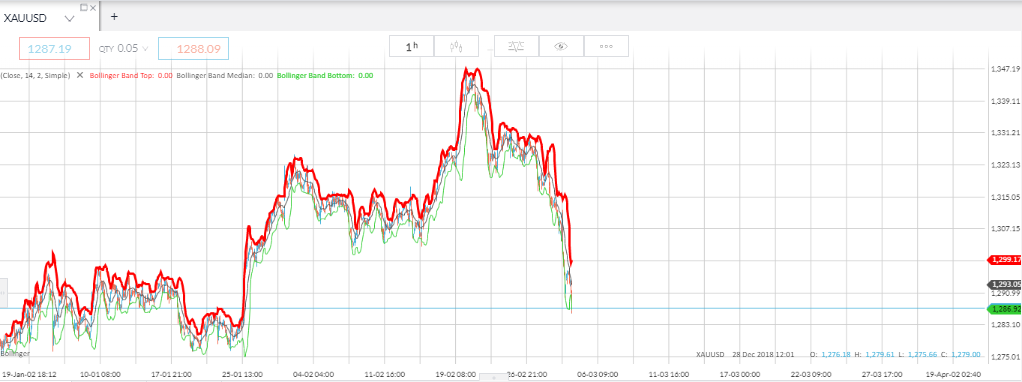
Task: Open the 1h timeframe selector
Action: [x=411, y=46]
